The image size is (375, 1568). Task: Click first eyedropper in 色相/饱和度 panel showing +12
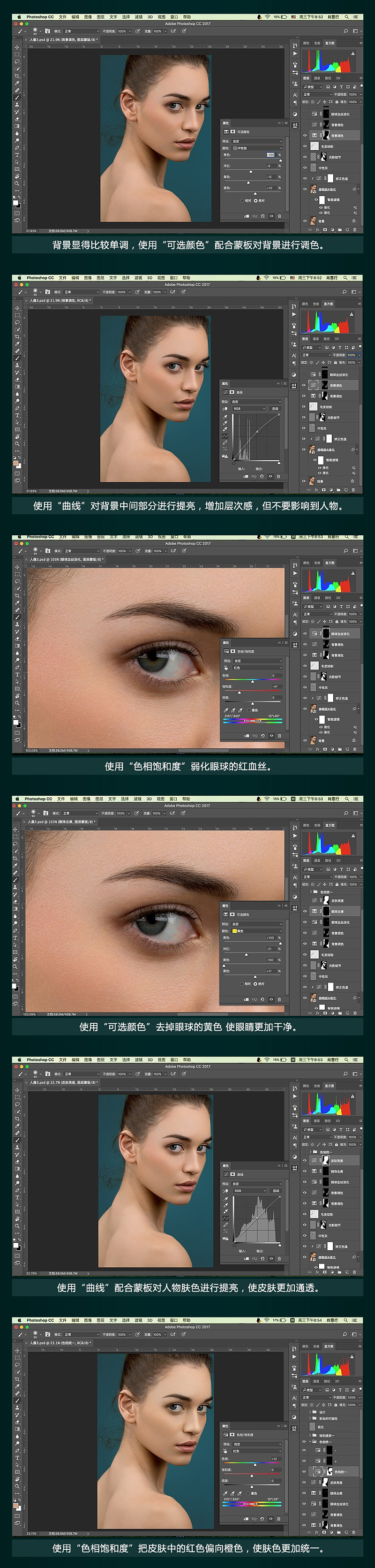click(225, 1493)
